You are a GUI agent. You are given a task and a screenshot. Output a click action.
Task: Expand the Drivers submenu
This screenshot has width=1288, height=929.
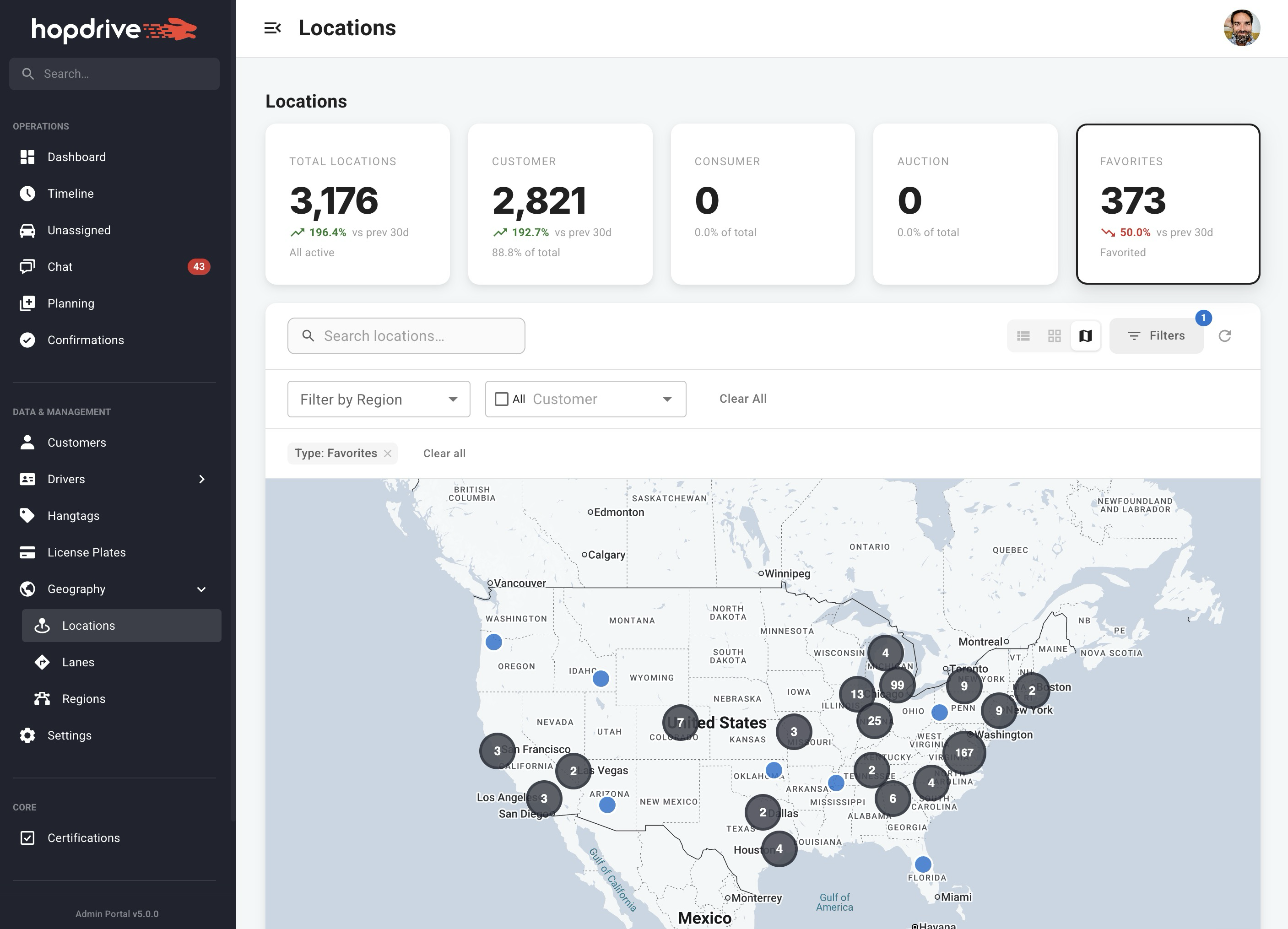coord(202,479)
